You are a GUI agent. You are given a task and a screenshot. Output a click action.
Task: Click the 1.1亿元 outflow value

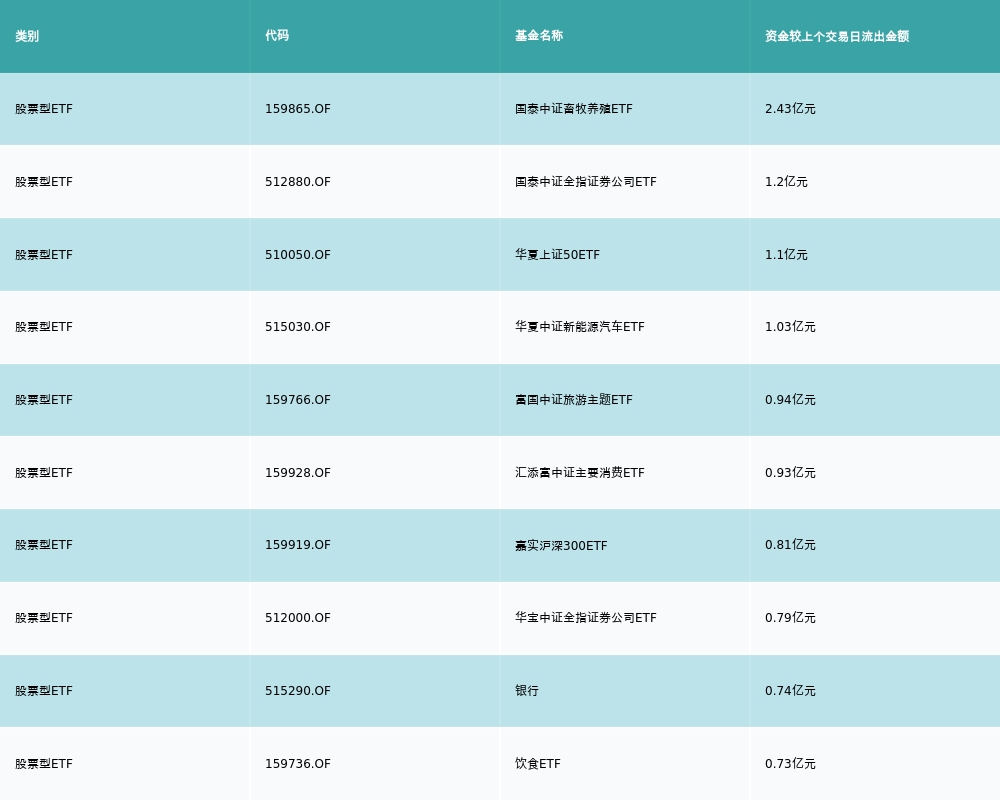point(786,255)
